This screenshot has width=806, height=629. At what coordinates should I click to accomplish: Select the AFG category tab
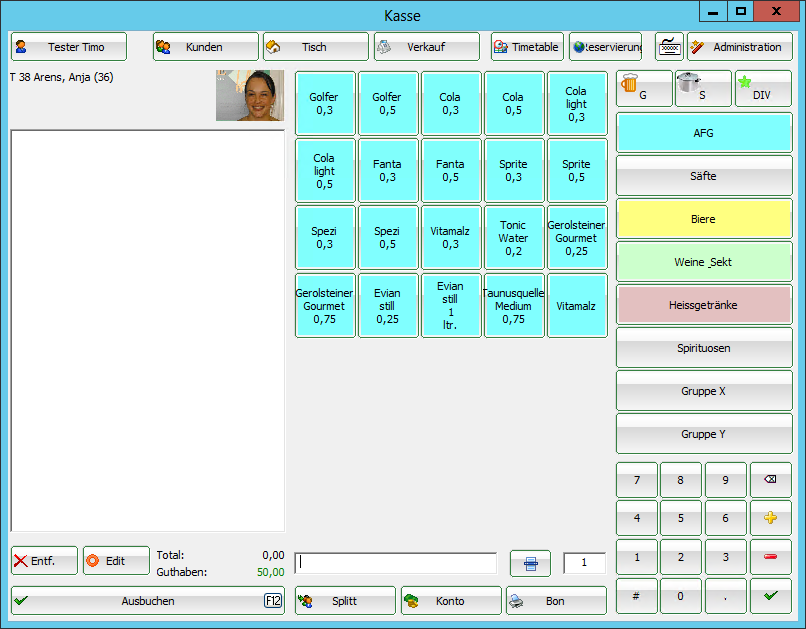(x=704, y=133)
